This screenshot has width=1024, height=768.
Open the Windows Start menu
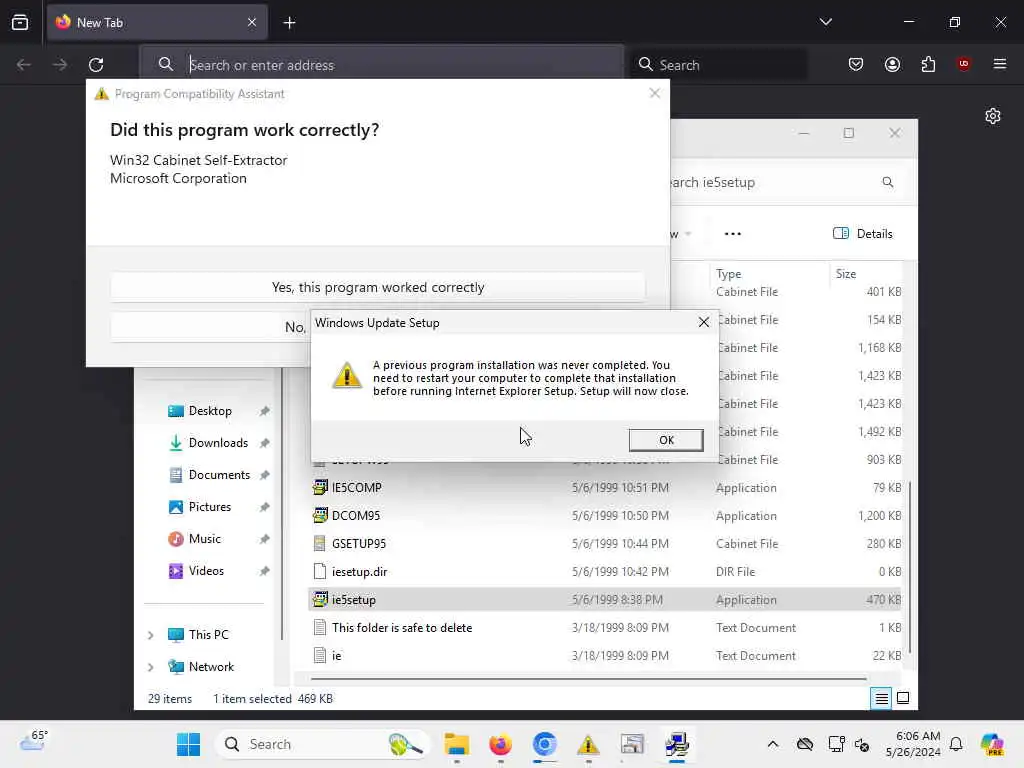click(188, 744)
